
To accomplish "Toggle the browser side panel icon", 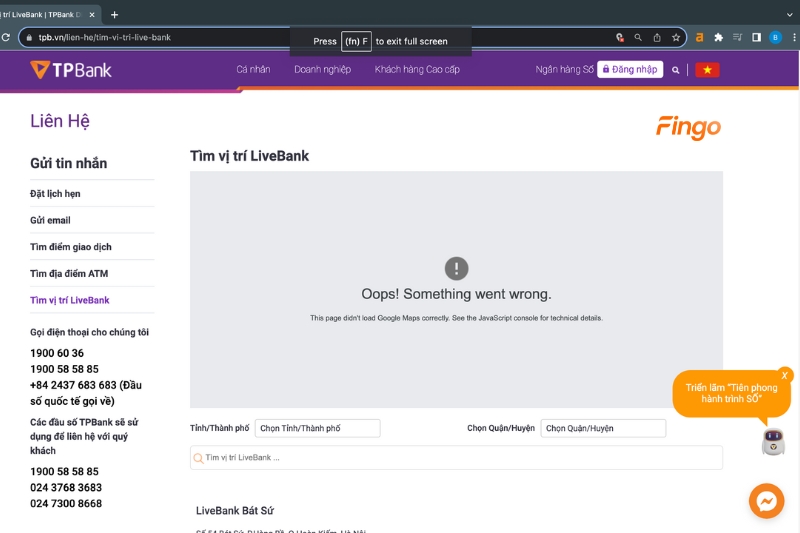I will pos(757,37).
